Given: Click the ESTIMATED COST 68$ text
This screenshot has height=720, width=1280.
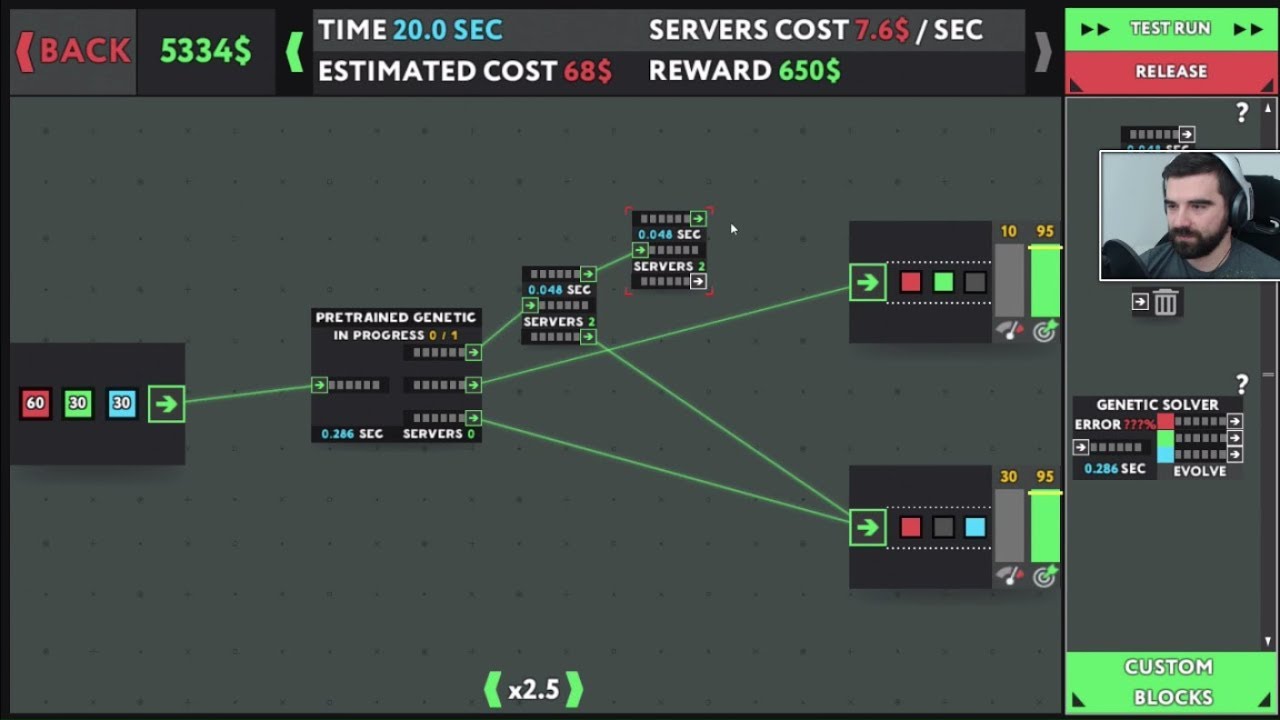Looking at the screenshot, I should click(465, 71).
